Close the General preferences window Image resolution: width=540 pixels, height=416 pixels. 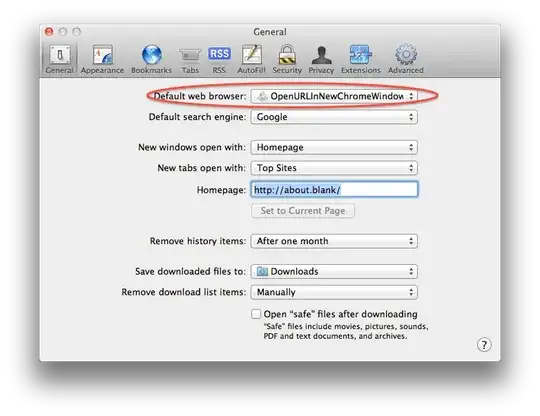pos(49,32)
